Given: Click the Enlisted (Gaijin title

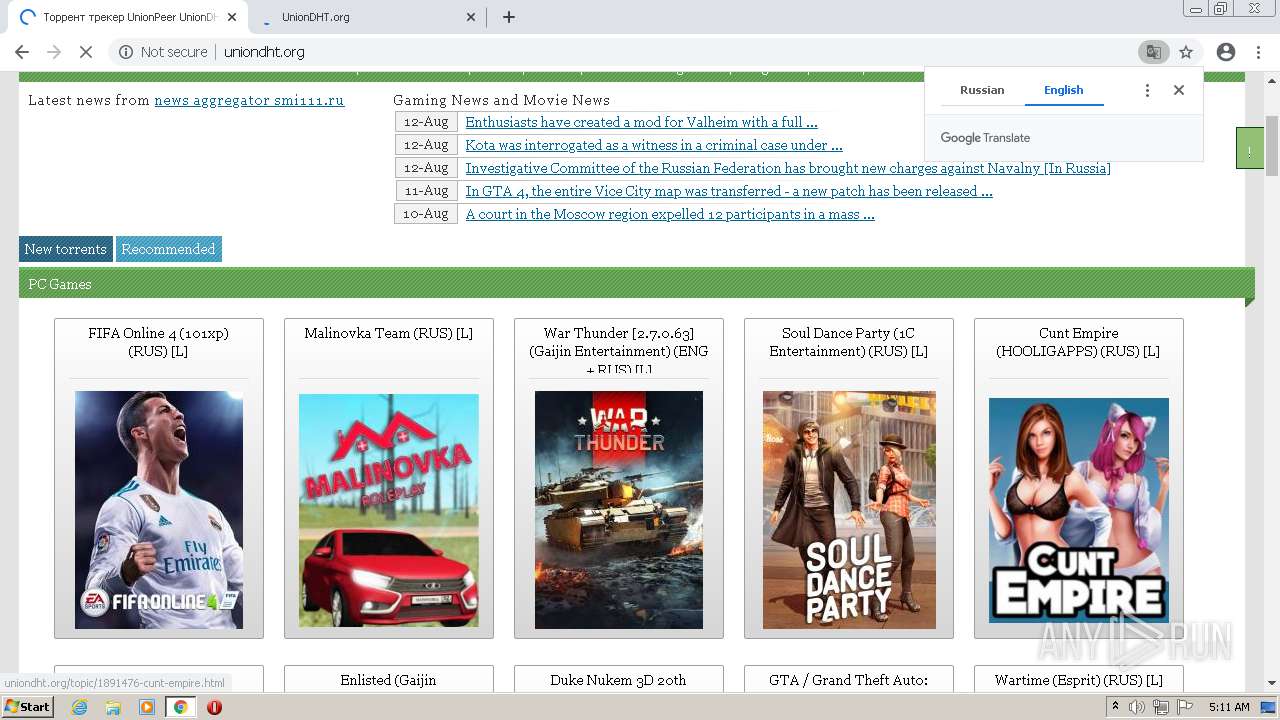Looking at the screenshot, I should [x=388, y=680].
